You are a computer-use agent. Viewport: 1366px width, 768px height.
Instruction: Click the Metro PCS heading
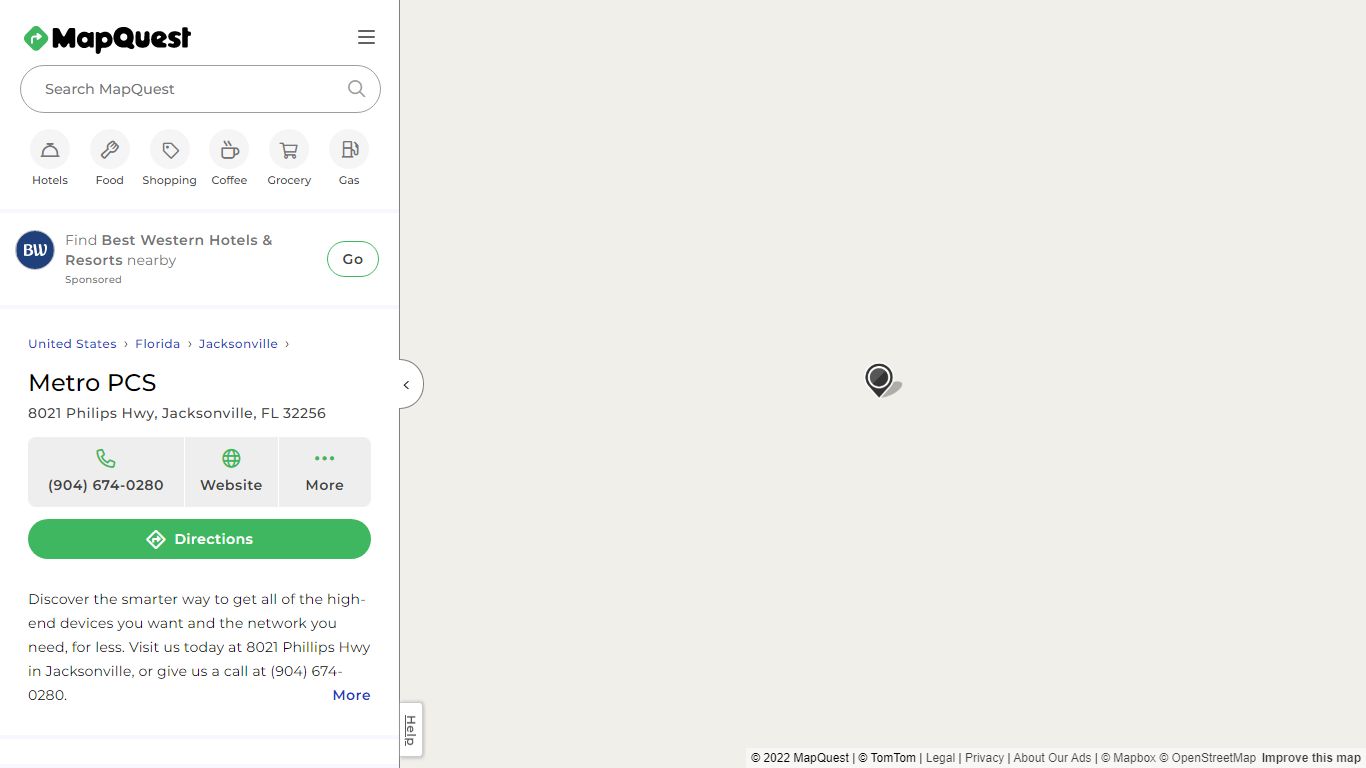point(92,383)
